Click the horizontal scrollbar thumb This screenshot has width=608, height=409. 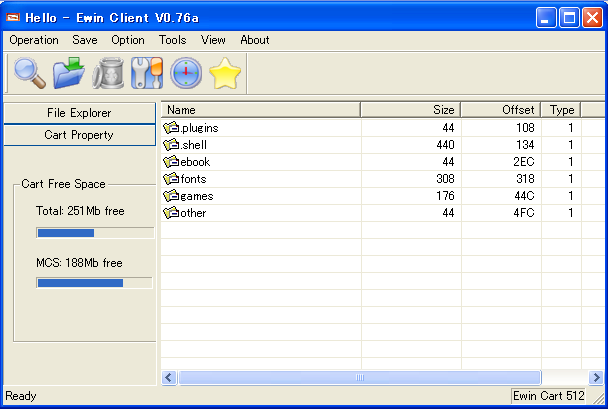coord(359,377)
